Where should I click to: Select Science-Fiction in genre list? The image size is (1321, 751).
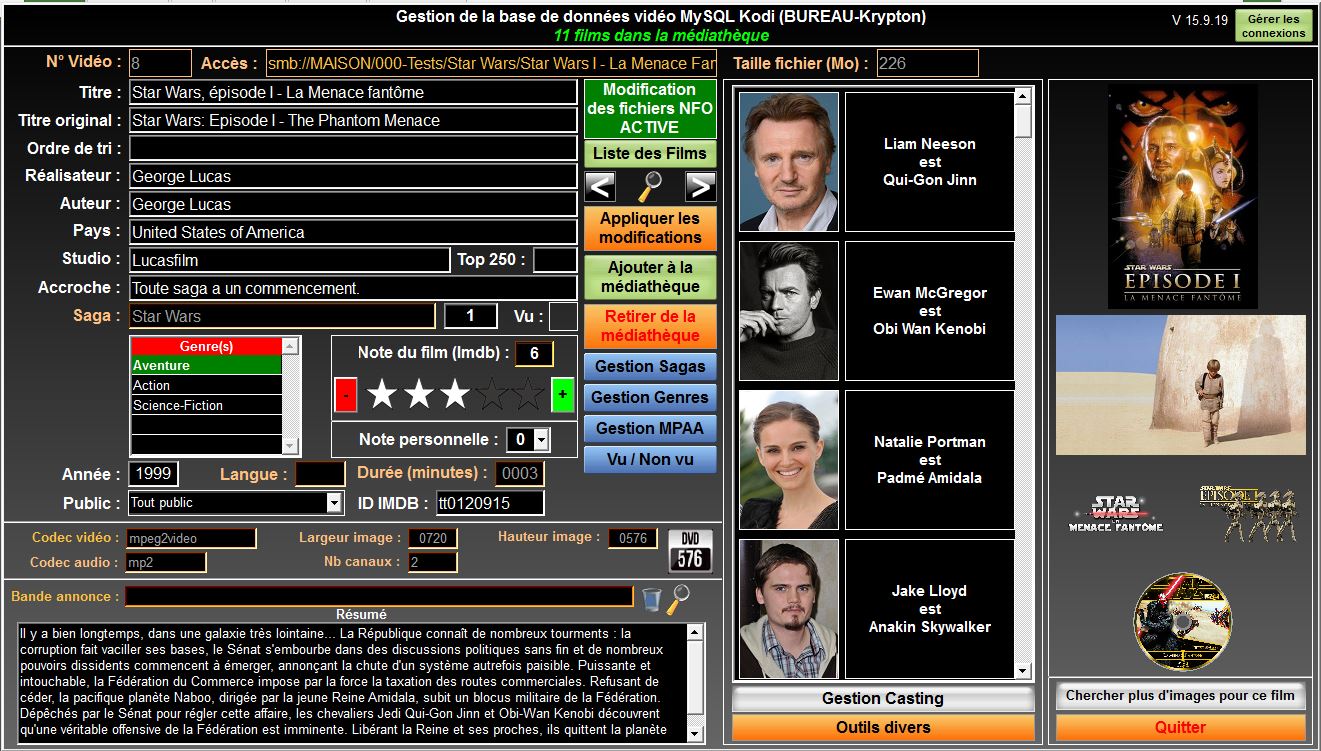pos(206,405)
